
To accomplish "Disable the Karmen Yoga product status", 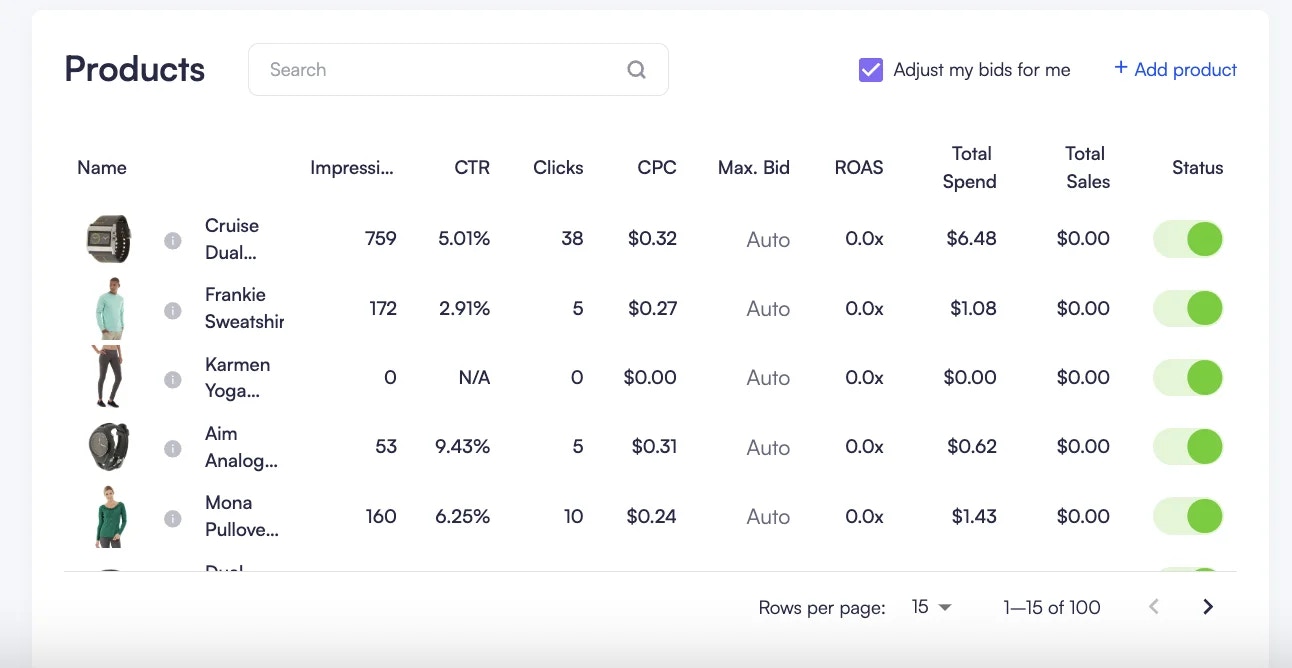I will tap(1188, 378).
